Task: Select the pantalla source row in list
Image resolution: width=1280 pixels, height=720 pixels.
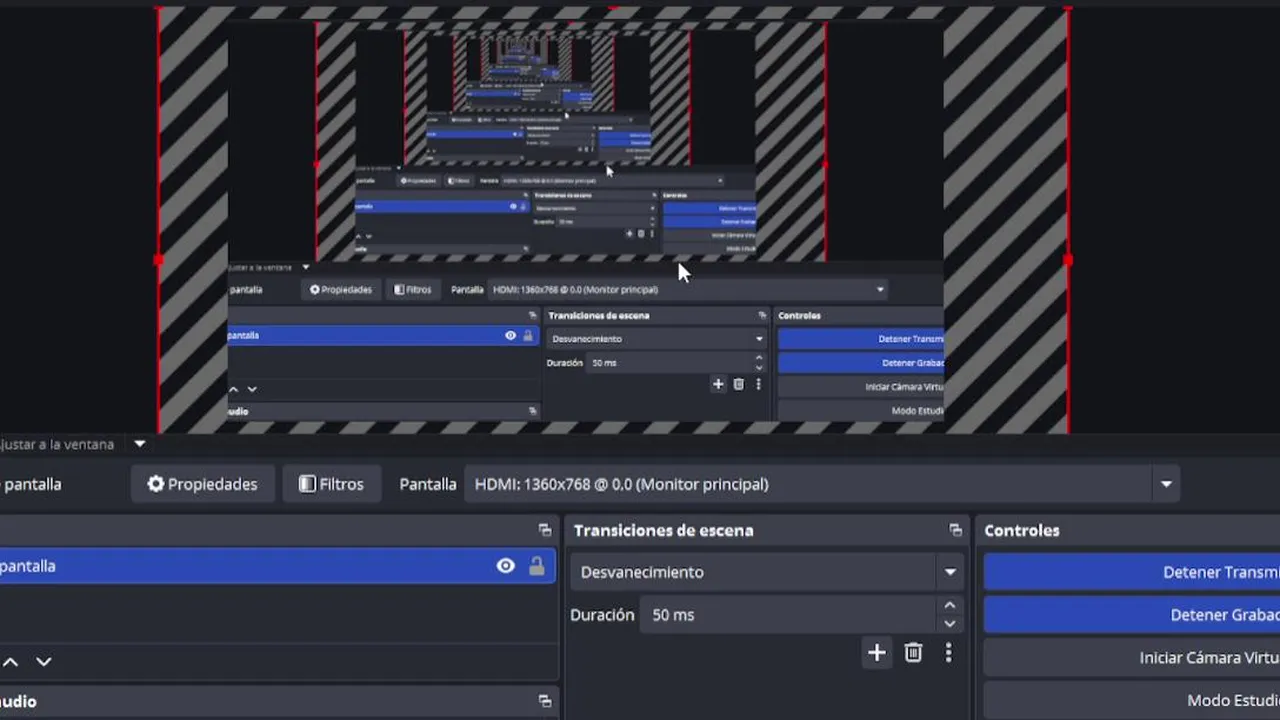Action: pos(276,566)
